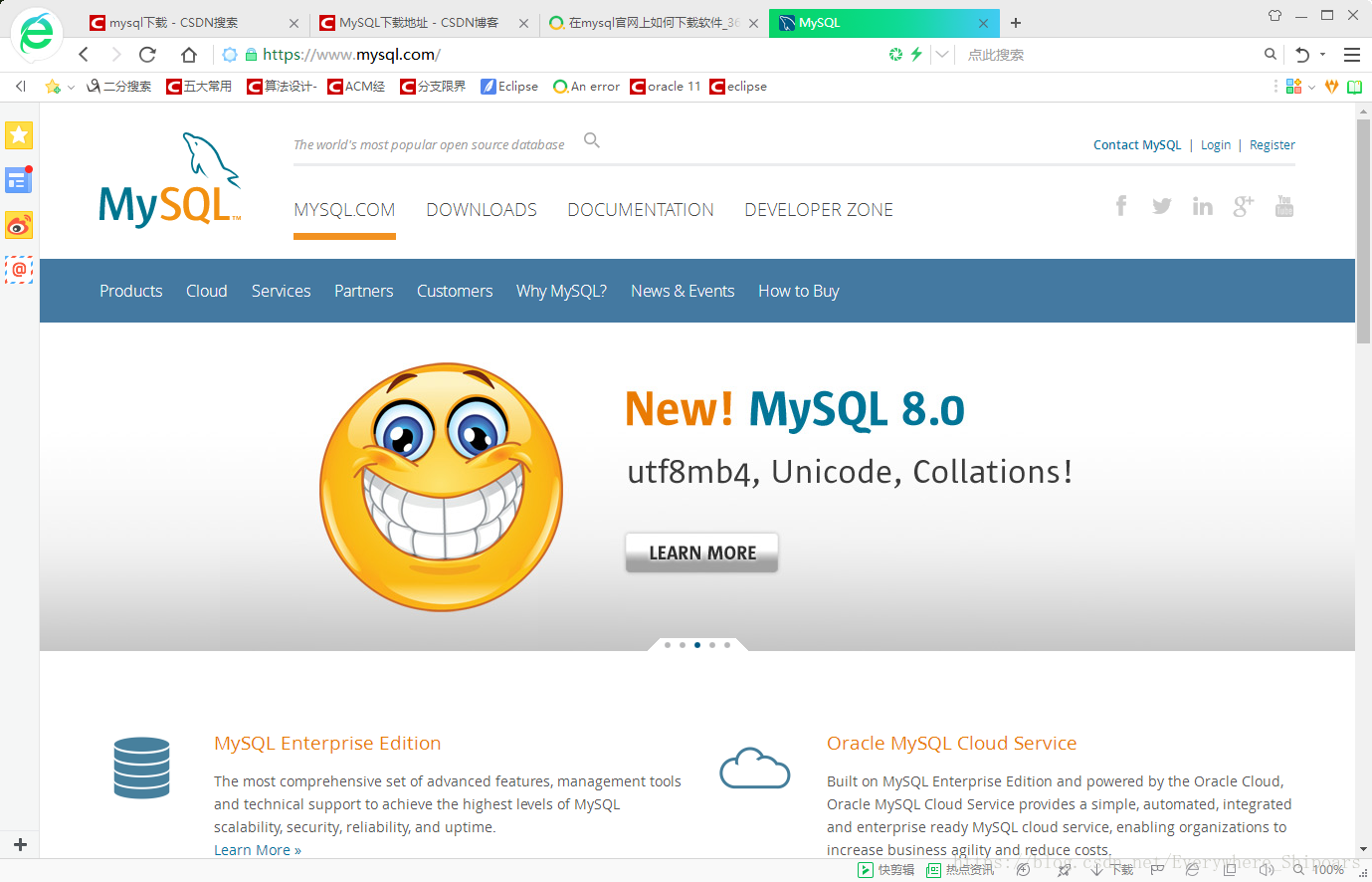Image resolution: width=1372 pixels, height=882 pixels.
Task: Open the extensions grid icon
Action: (1293, 87)
